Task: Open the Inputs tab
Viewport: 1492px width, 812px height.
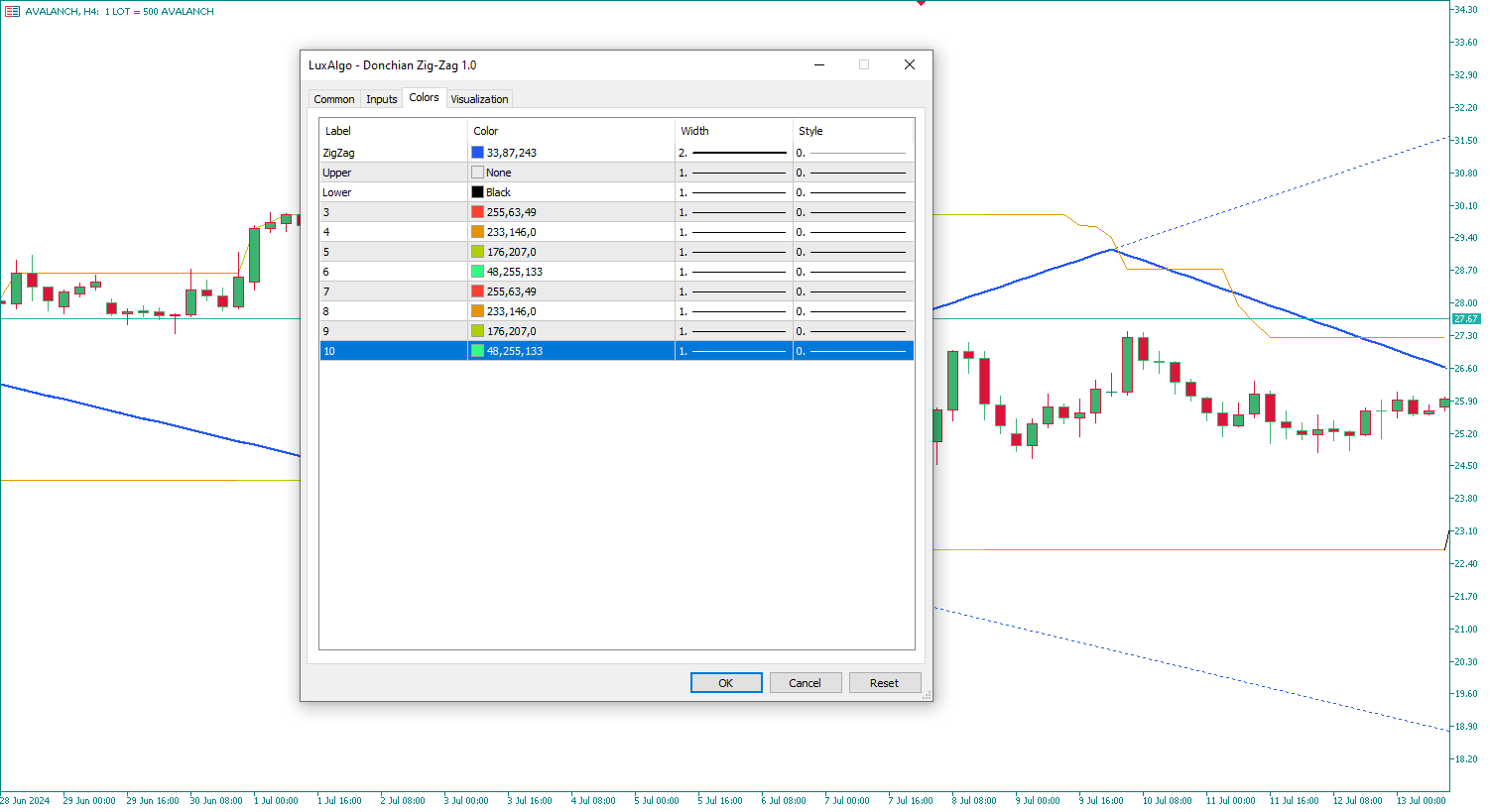Action: pyautogui.click(x=381, y=99)
